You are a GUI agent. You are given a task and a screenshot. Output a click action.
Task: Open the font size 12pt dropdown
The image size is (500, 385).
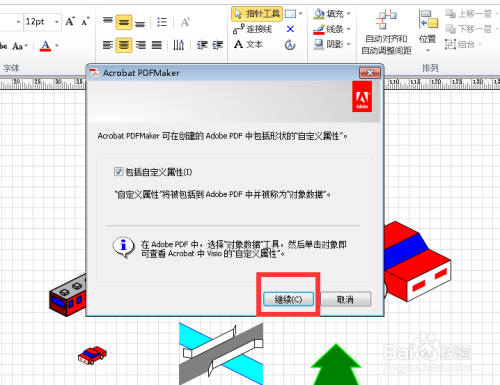(57, 22)
